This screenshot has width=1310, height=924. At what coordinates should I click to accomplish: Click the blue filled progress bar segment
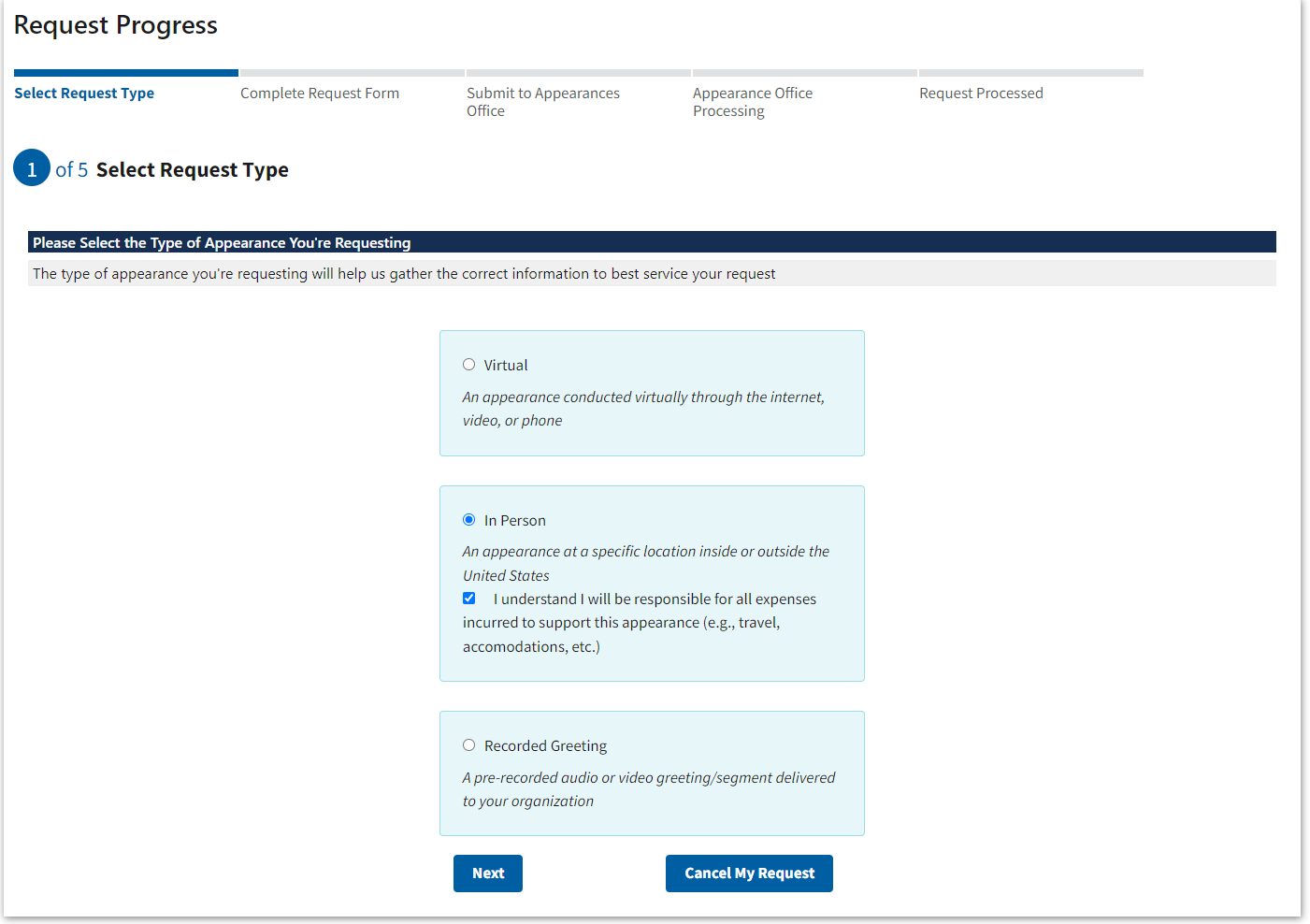pyautogui.click(x=126, y=73)
